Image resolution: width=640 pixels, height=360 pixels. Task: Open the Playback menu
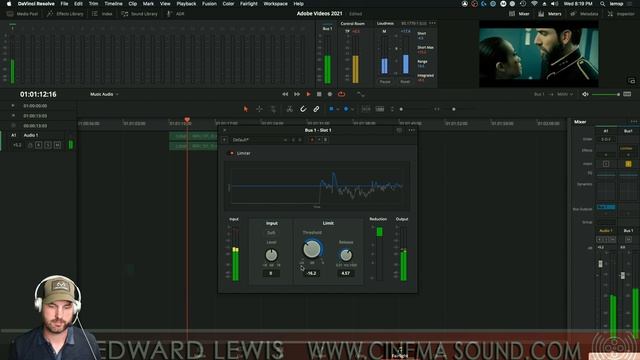pos(186,4)
